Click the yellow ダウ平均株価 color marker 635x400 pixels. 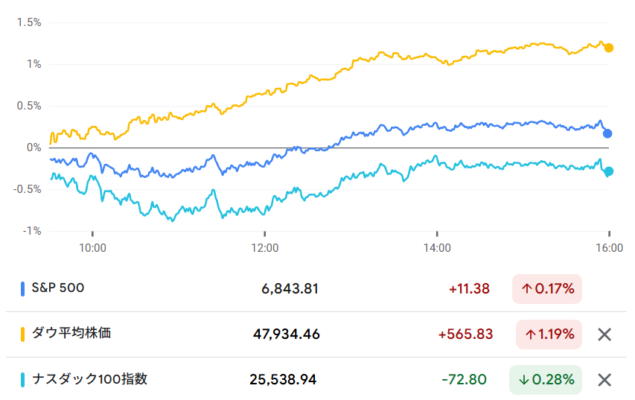(23, 334)
